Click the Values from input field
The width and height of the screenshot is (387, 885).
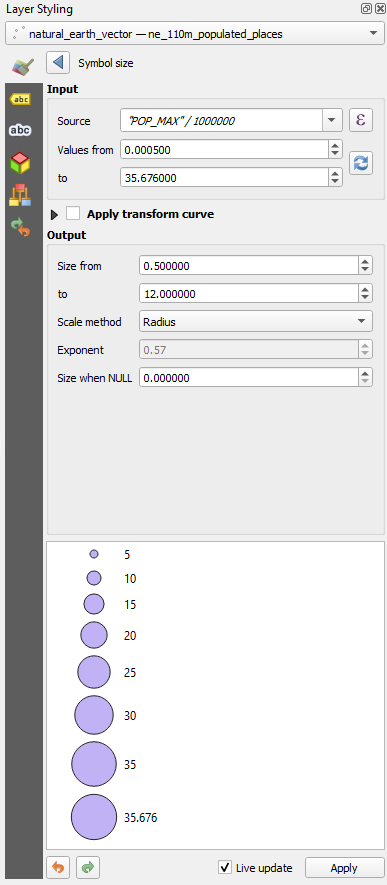[x=224, y=150]
